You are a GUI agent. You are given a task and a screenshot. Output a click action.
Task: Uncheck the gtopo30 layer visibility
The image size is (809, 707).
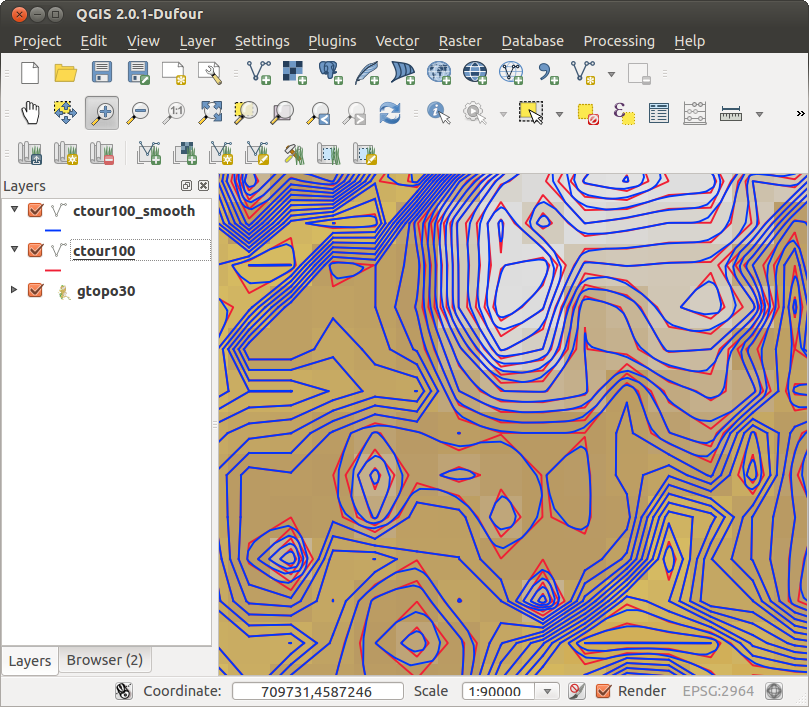(36, 291)
